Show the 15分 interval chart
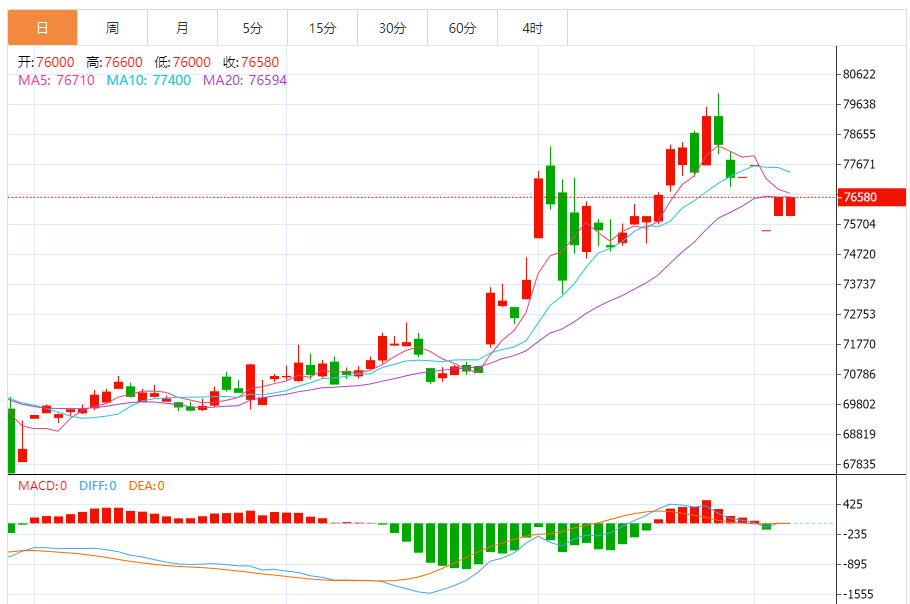This screenshot has height=604, width=910. tap(322, 28)
